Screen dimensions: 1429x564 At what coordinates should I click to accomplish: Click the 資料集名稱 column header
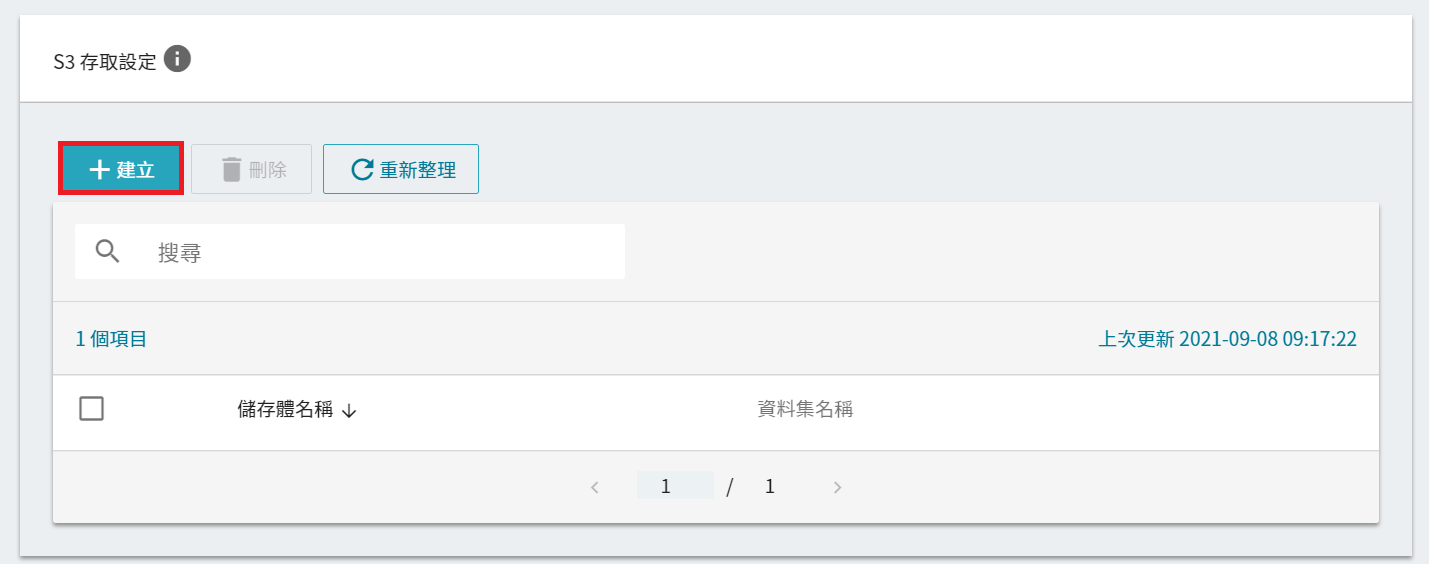coord(805,409)
